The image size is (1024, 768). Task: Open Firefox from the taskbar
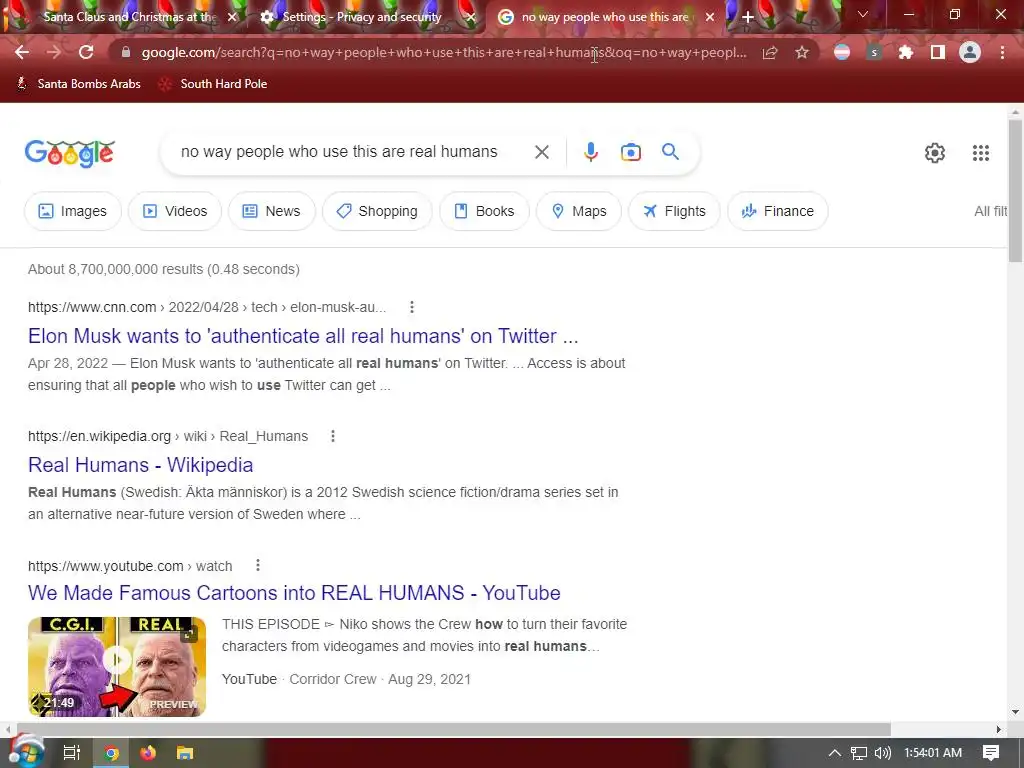coord(148,753)
